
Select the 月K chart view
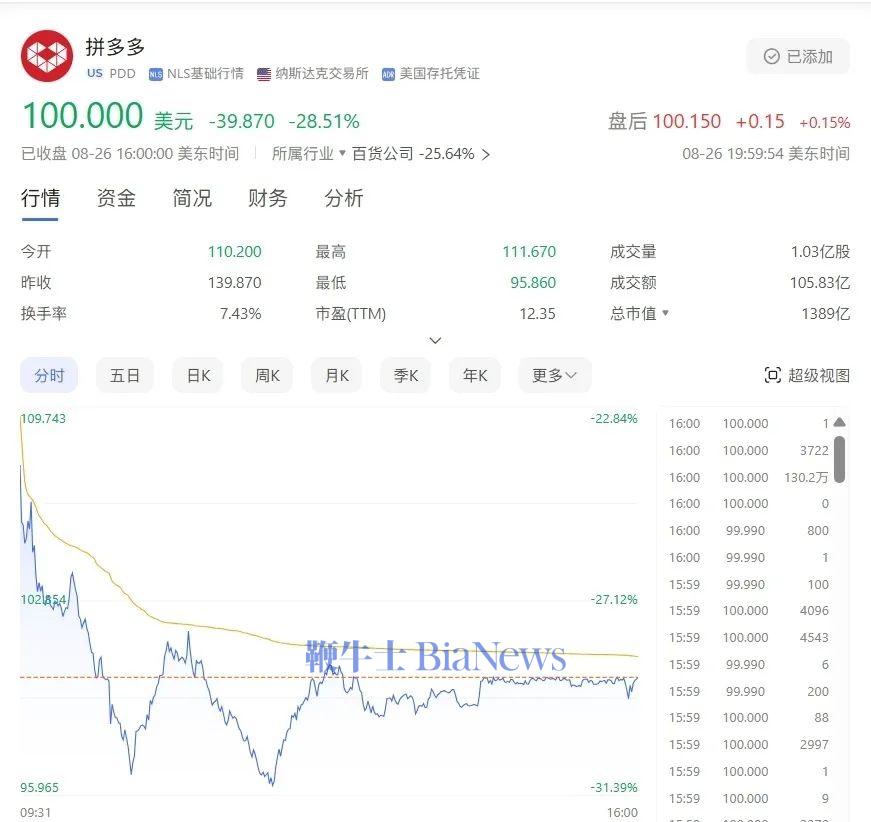pyautogui.click(x=337, y=375)
